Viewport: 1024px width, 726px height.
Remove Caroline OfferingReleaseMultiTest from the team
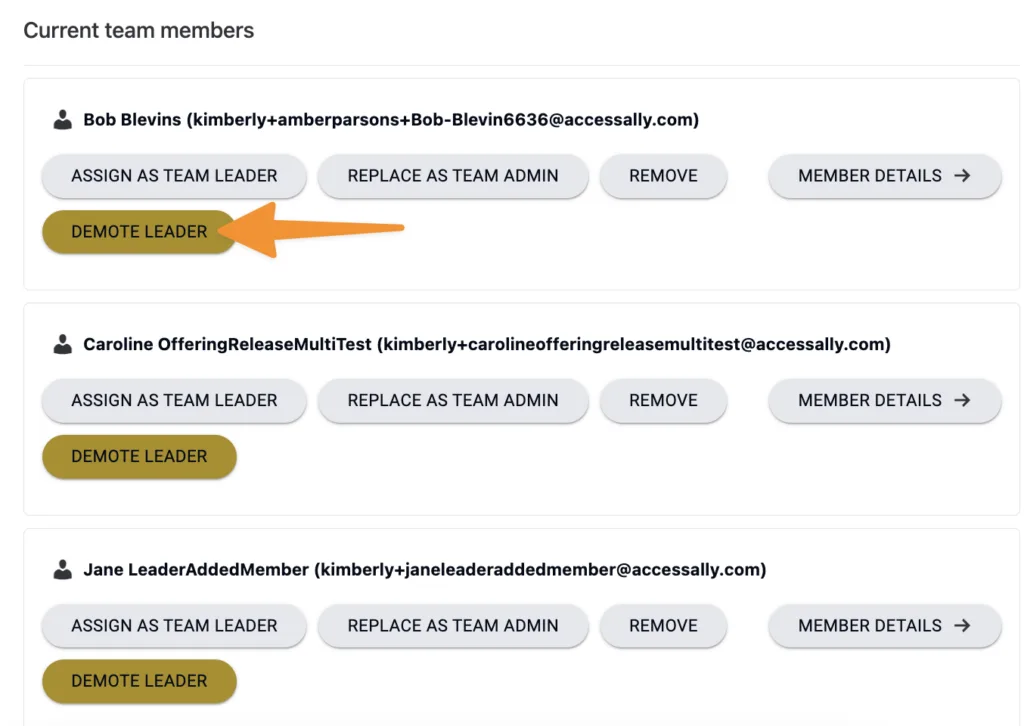coord(663,400)
